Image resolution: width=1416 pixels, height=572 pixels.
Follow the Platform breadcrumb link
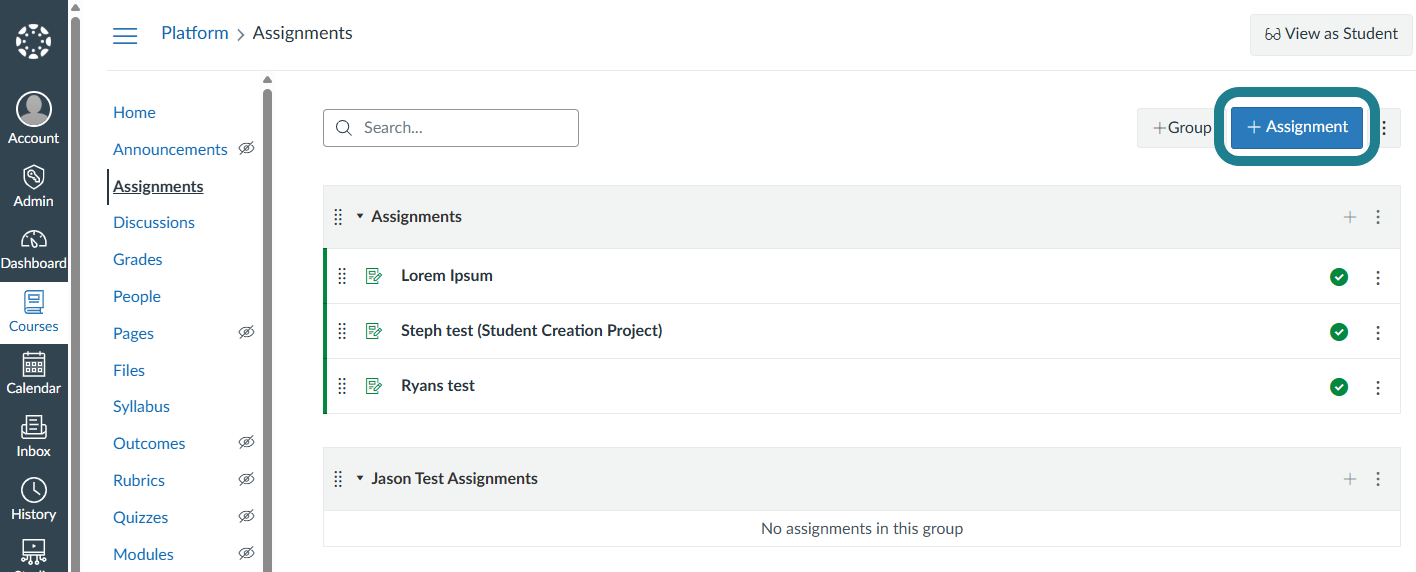[x=195, y=33]
